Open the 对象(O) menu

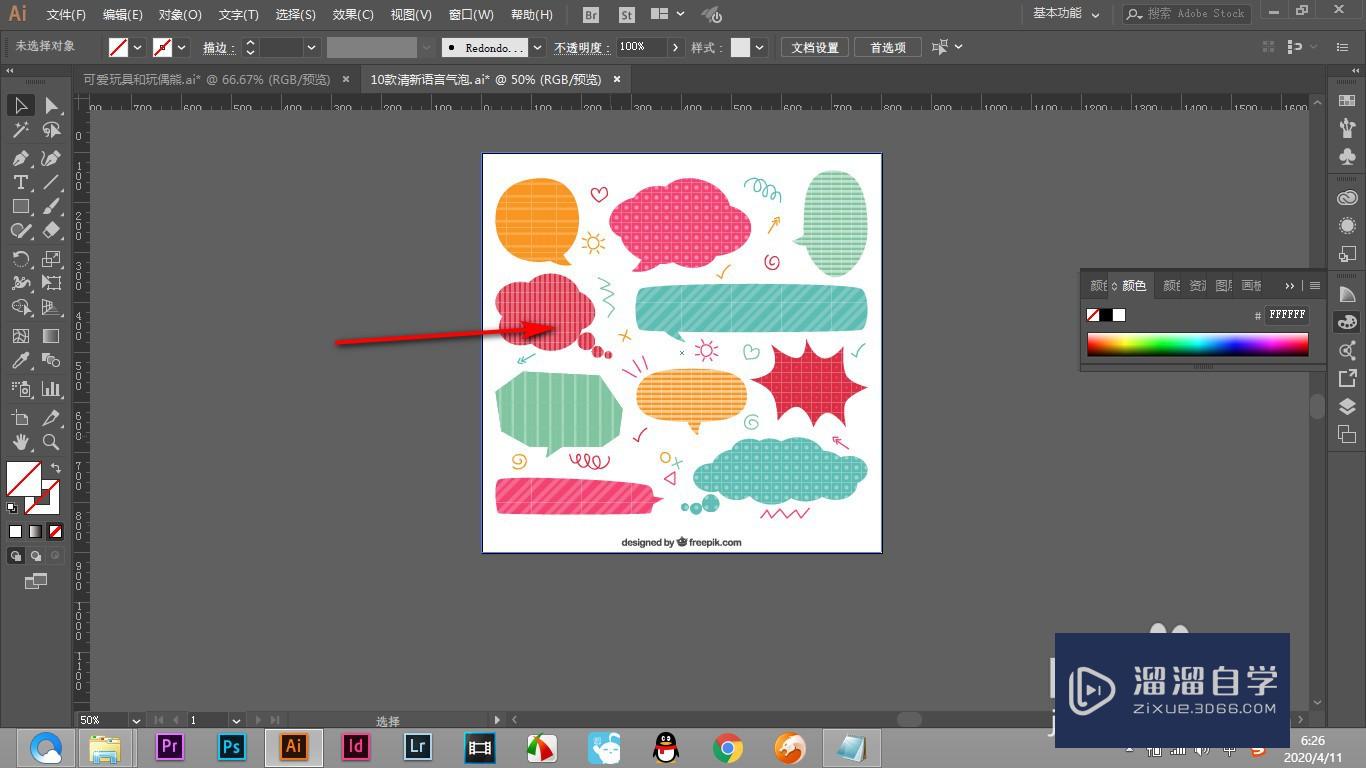(x=180, y=15)
